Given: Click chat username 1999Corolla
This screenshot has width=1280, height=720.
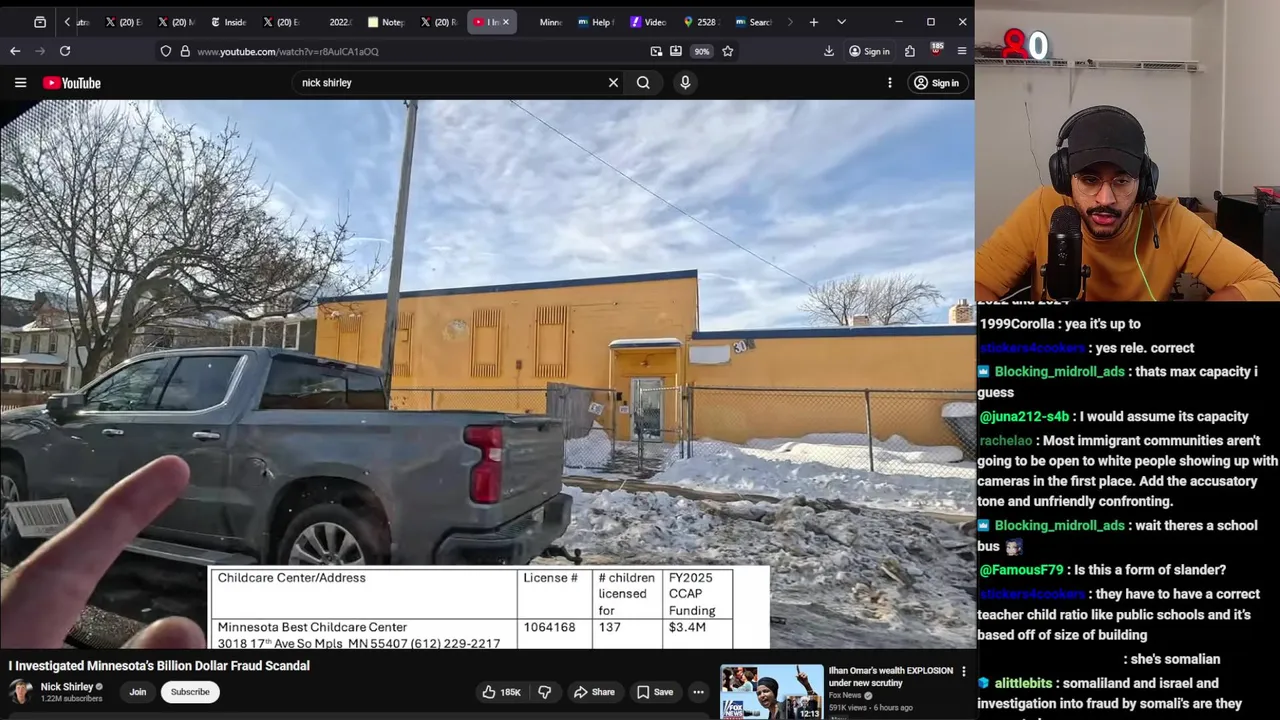Looking at the screenshot, I should pos(1017,324).
